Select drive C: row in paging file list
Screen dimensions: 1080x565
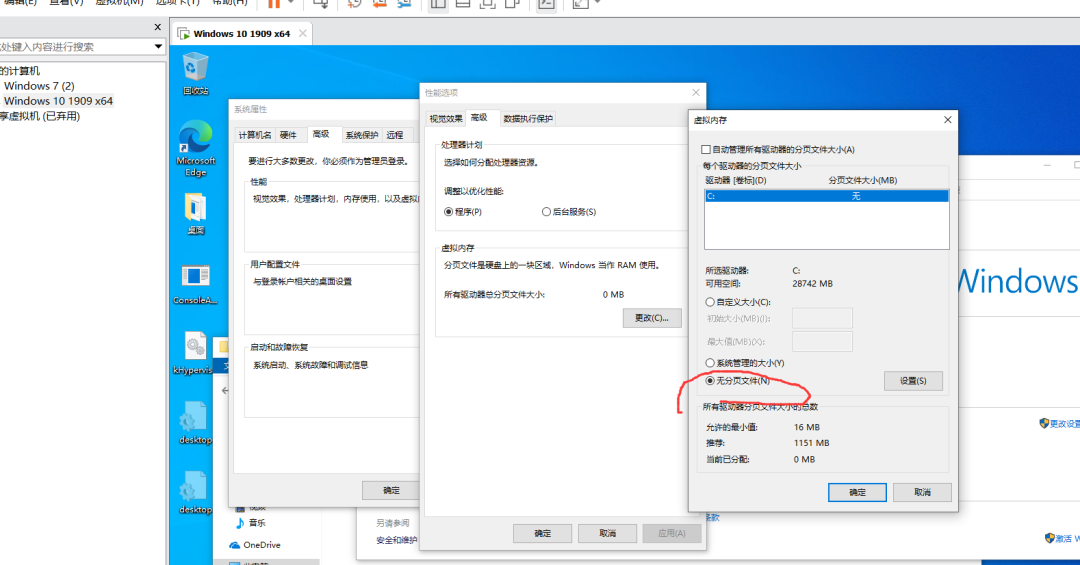(x=827, y=196)
